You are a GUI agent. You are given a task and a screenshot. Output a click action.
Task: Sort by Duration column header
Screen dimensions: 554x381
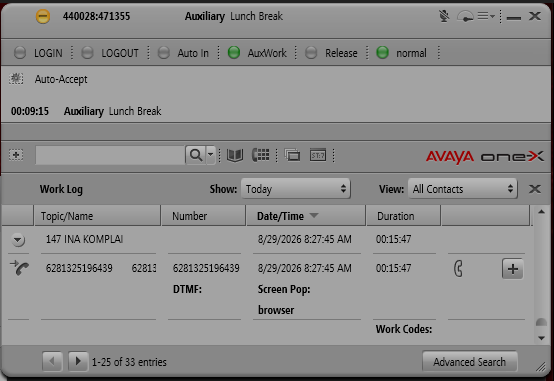pos(404,216)
